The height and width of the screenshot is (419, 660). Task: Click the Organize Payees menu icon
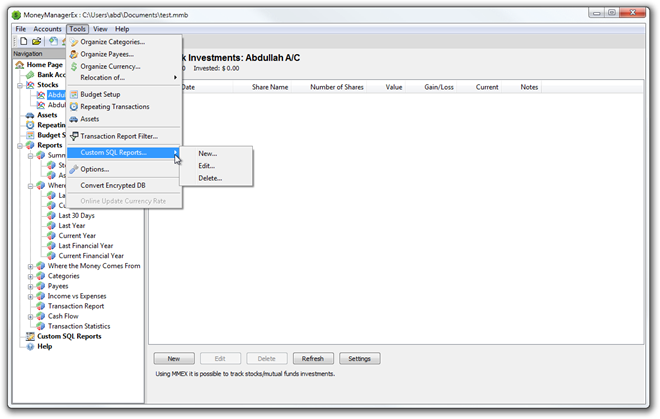pos(74,54)
